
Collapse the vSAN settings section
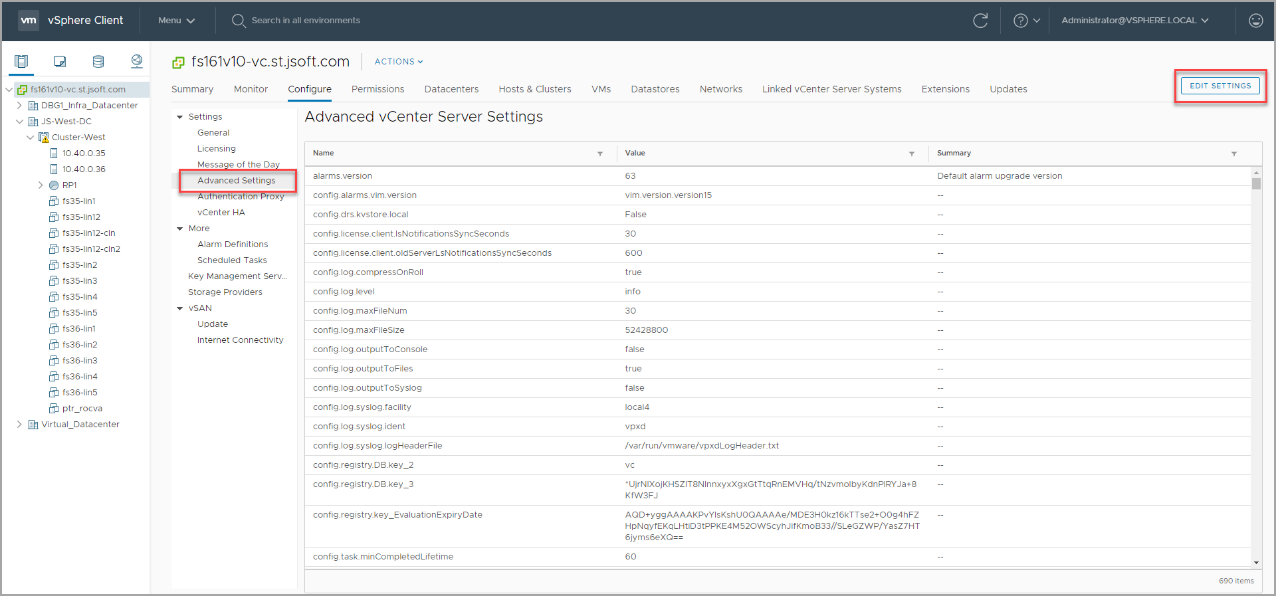pos(179,308)
